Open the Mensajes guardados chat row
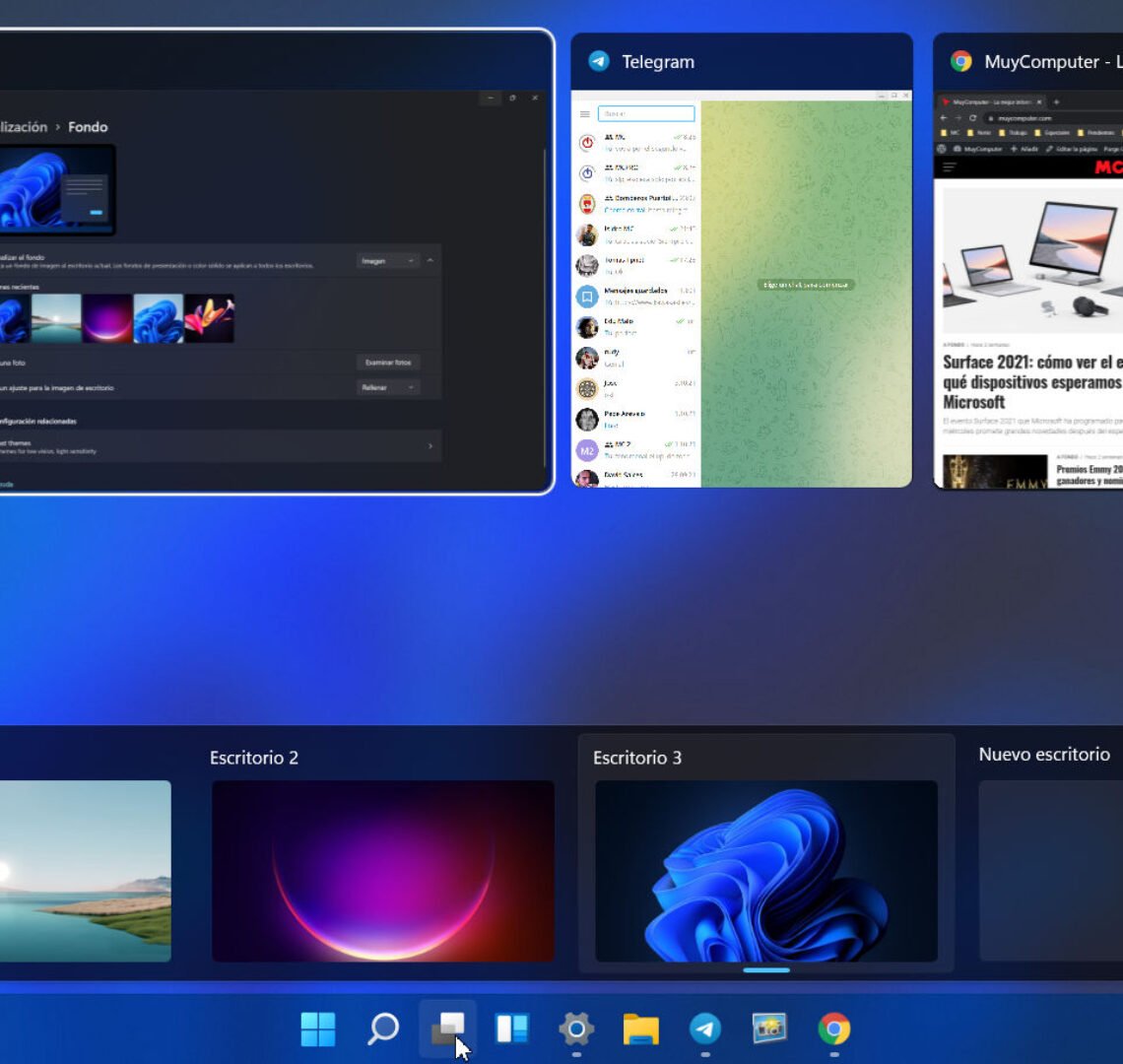Image resolution: width=1123 pixels, height=1064 pixels. 635,296
